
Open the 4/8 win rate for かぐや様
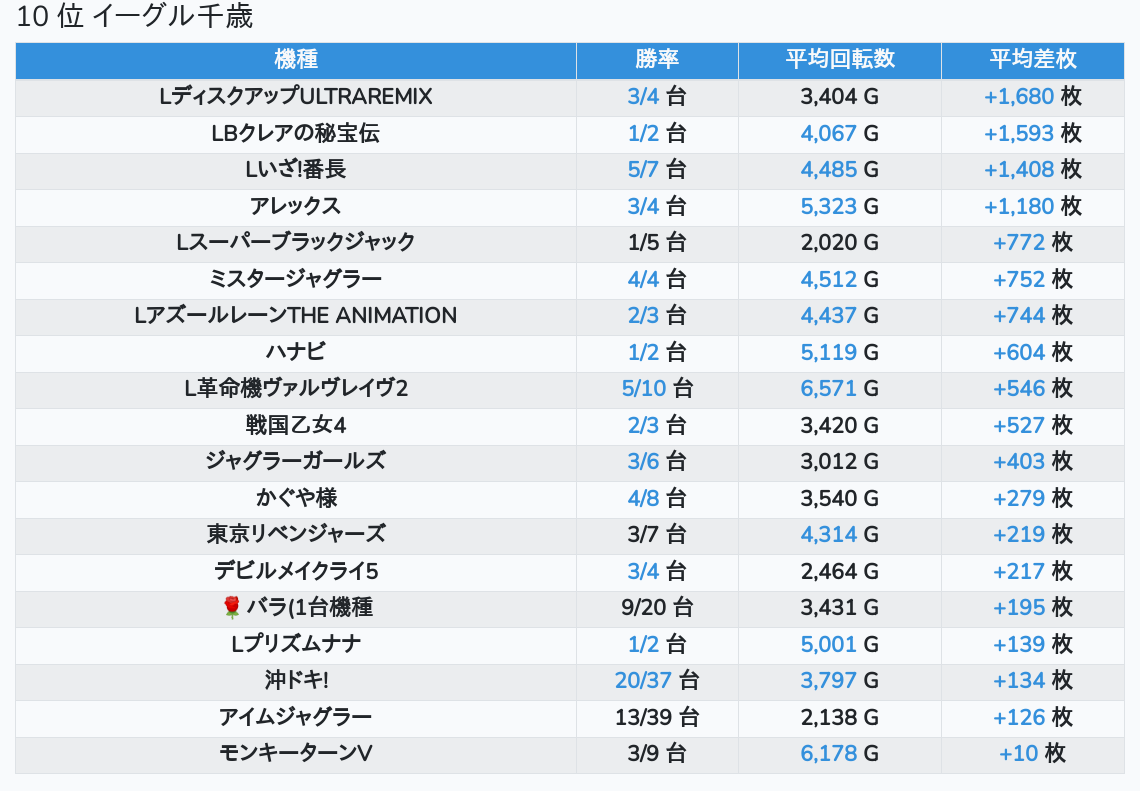643,498
